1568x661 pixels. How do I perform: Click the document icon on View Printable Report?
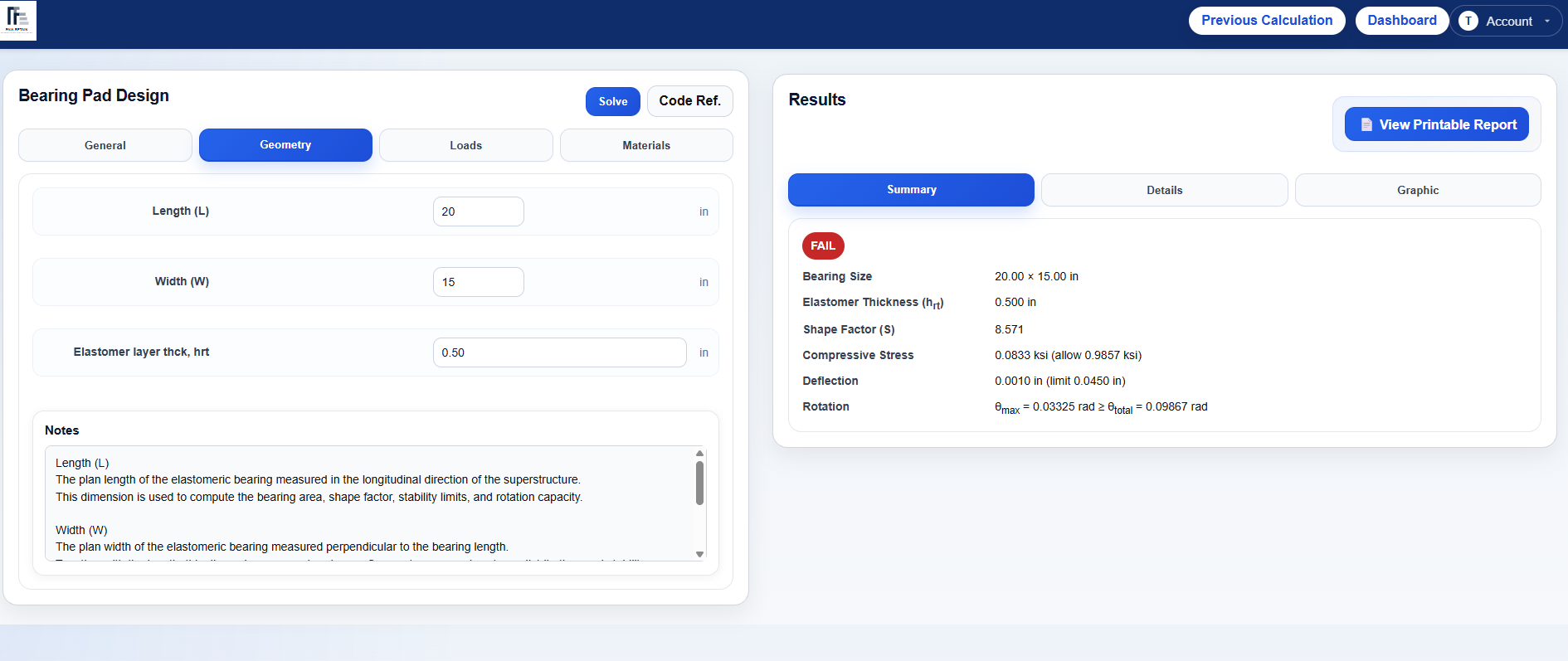click(1366, 124)
